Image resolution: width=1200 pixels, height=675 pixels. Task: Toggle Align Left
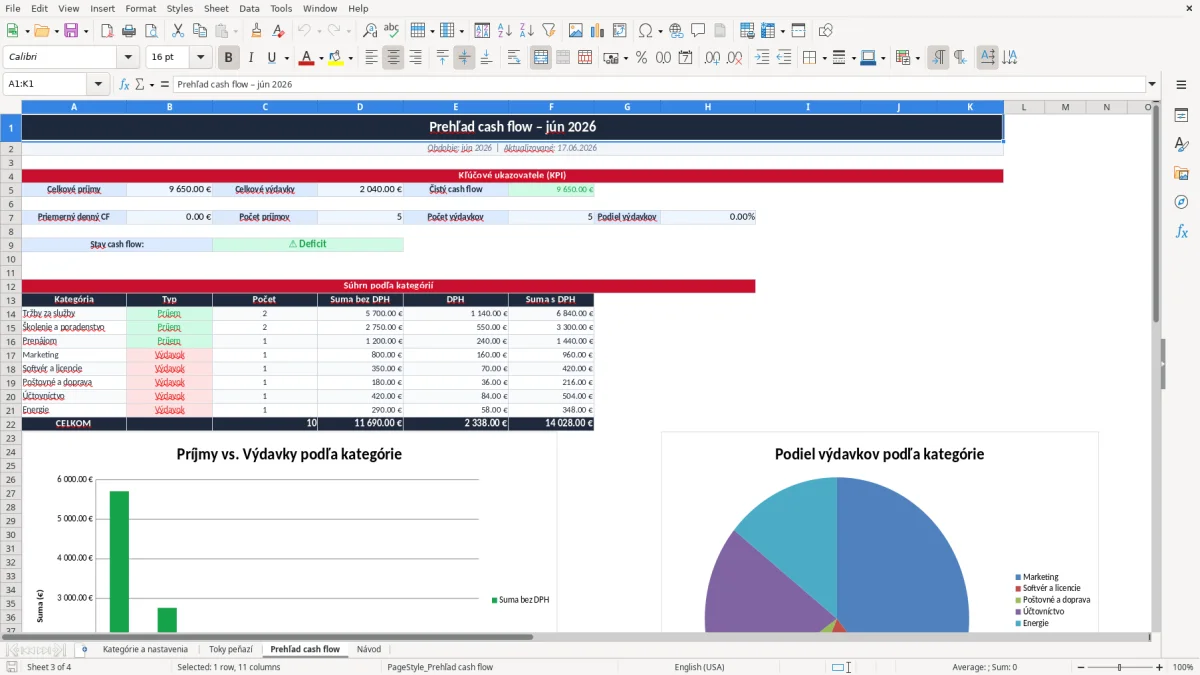372,58
